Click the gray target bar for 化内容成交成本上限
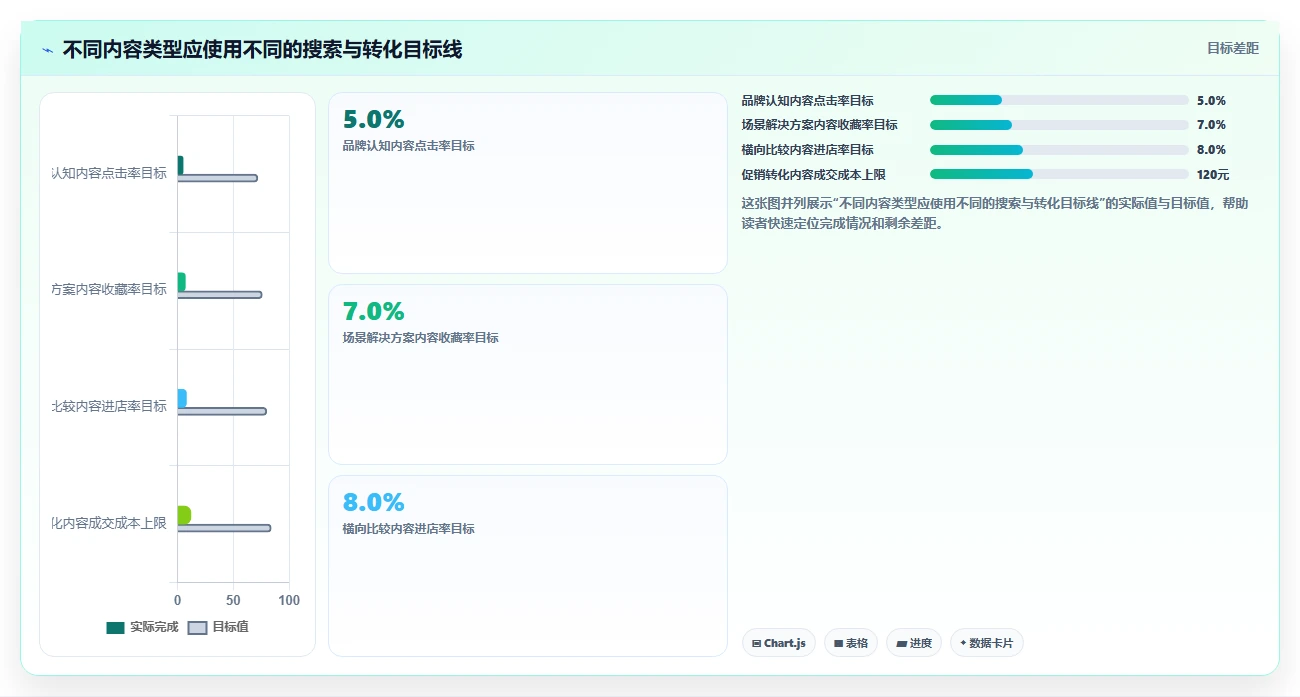This screenshot has height=697, width=1300. coord(224,528)
